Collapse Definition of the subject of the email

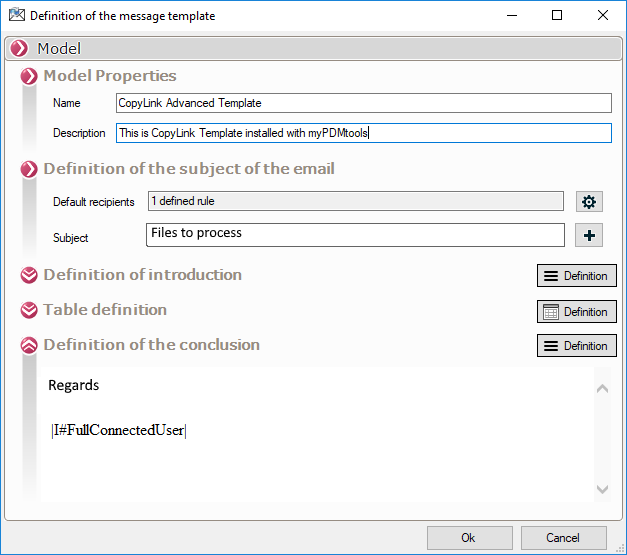pyautogui.click(x=30, y=170)
